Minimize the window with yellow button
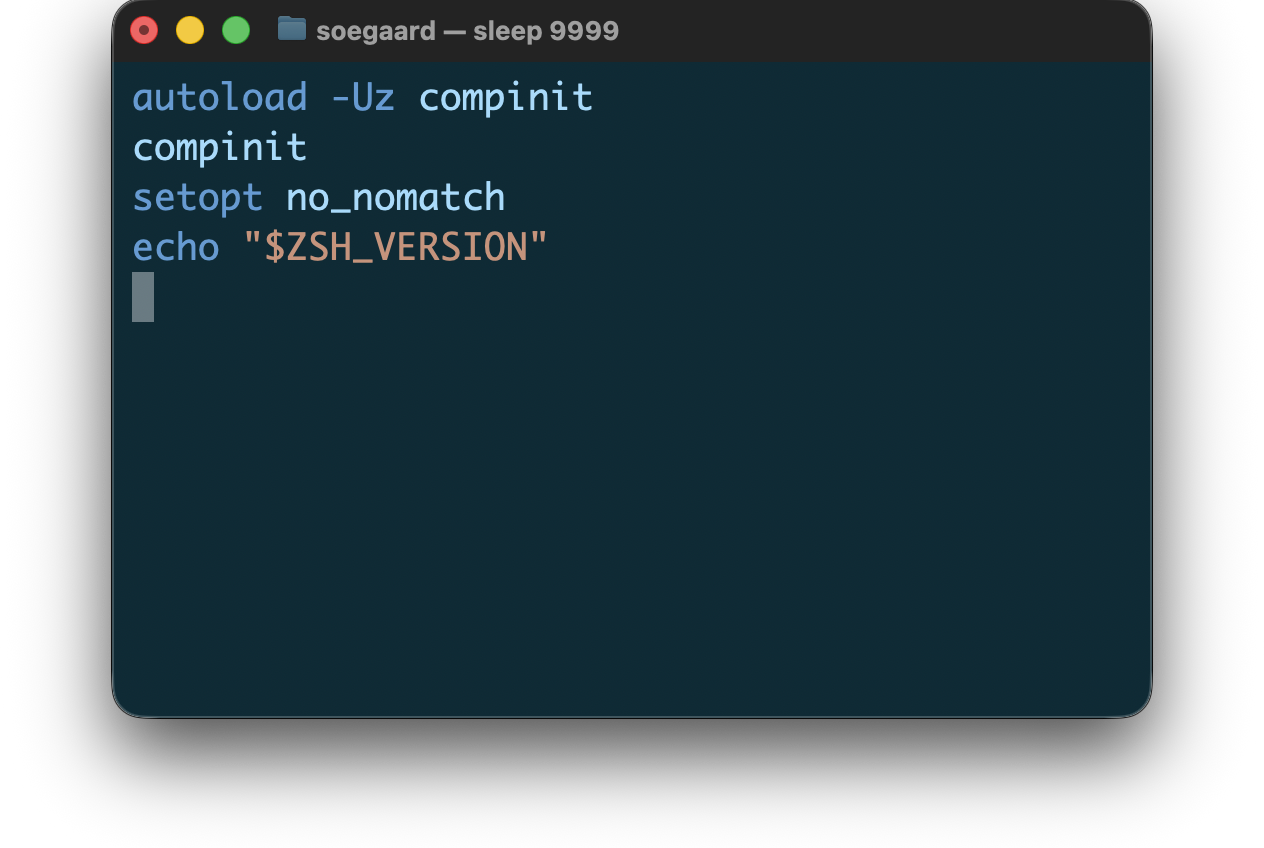 coord(190,30)
